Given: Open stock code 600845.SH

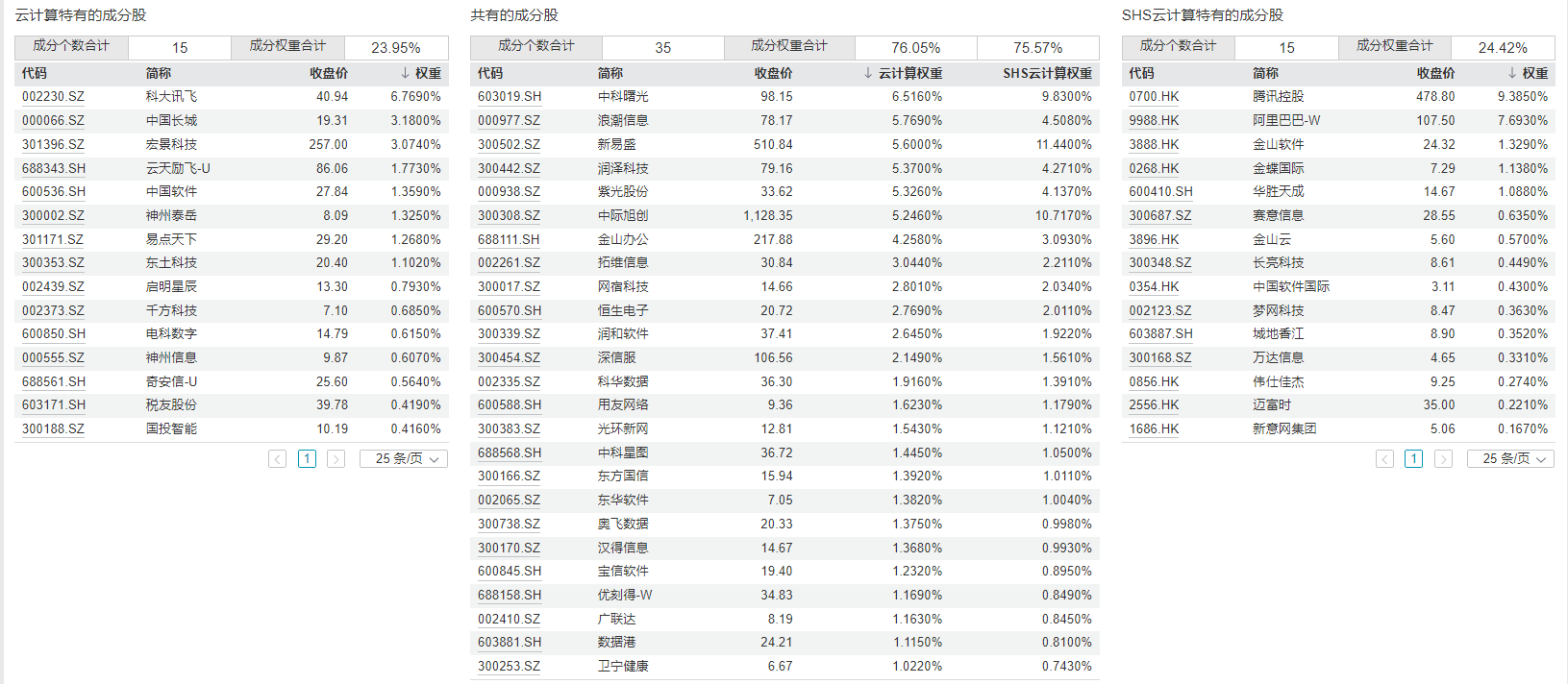Looking at the screenshot, I should click(510, 571).
